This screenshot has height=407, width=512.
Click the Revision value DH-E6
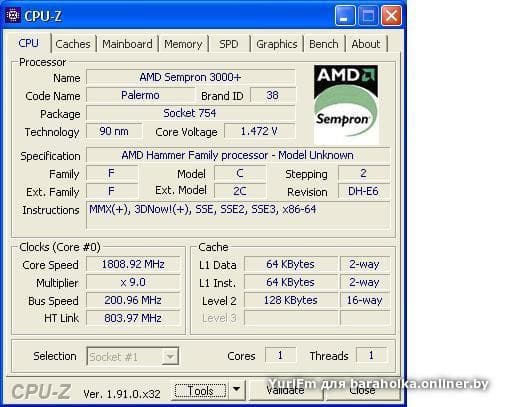[x=364, y=191]
